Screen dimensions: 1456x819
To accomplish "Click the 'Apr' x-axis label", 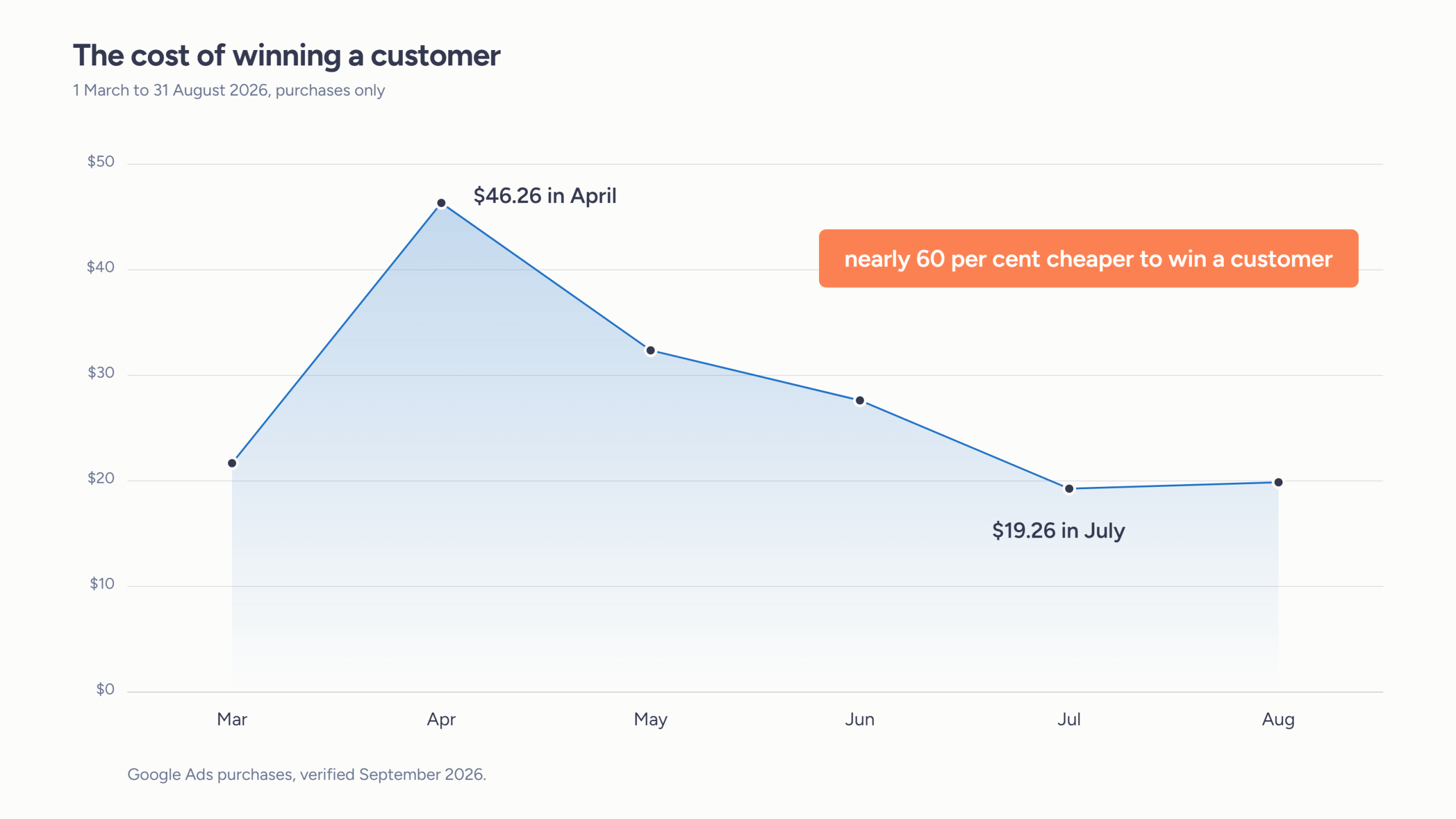I will (441, 720).
